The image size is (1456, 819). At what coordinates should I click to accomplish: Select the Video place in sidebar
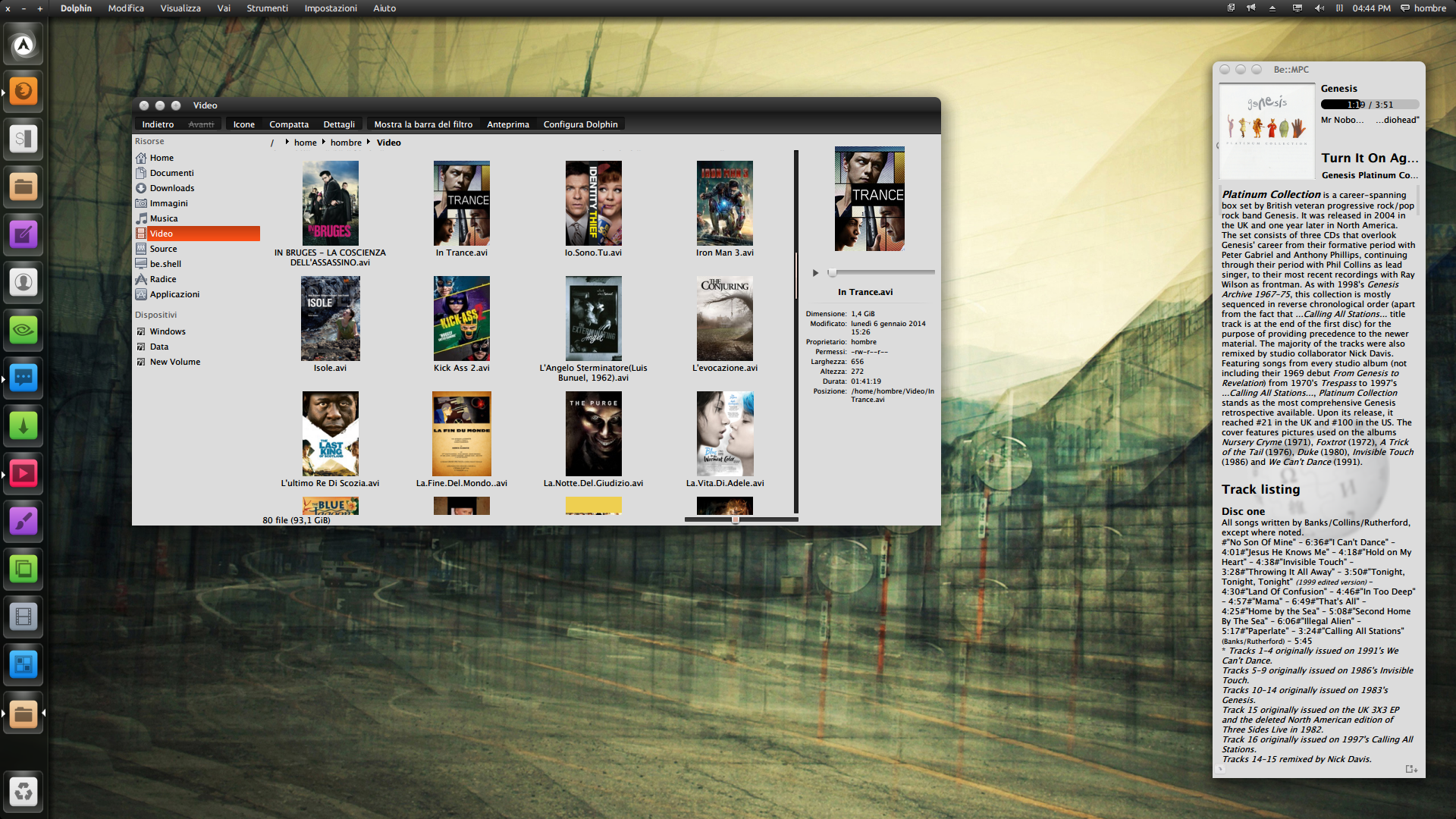(x=197, y=234)
